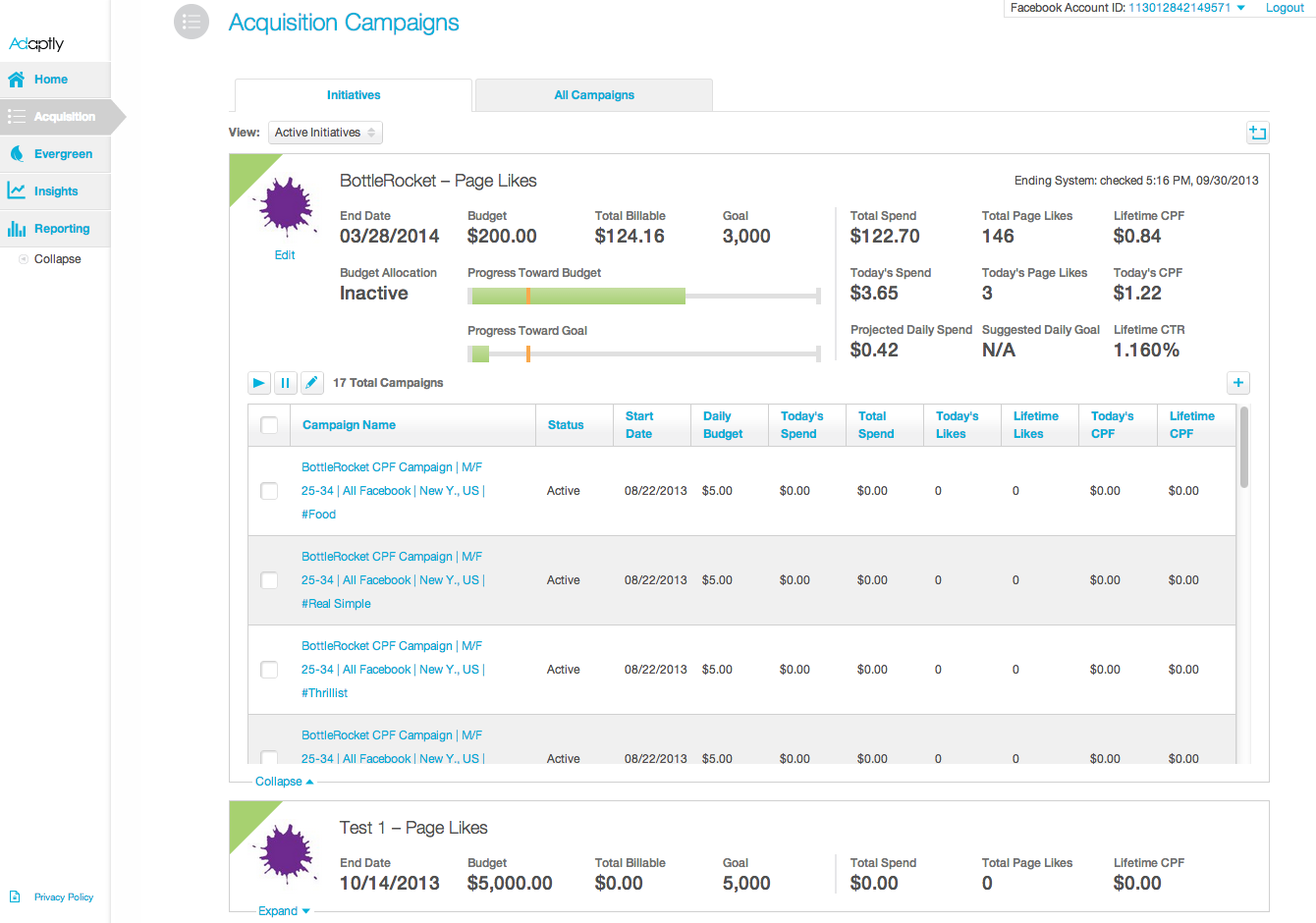Click the '$122.70' Total Spend value
This screenshot has height=923, width=1316.
click(885, 236)
